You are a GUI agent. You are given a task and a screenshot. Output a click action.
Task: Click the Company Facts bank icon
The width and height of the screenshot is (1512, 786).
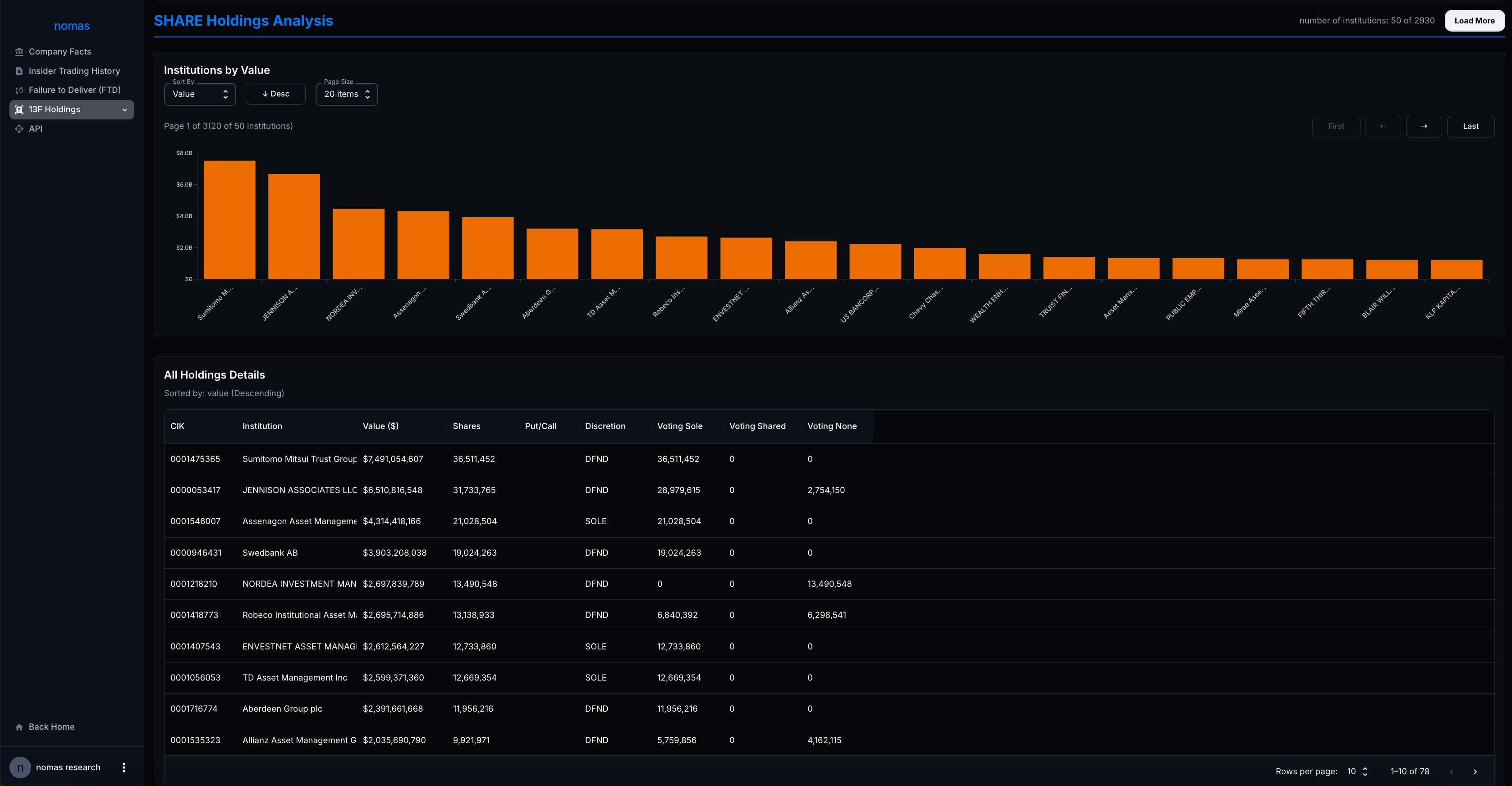point(19,52)
